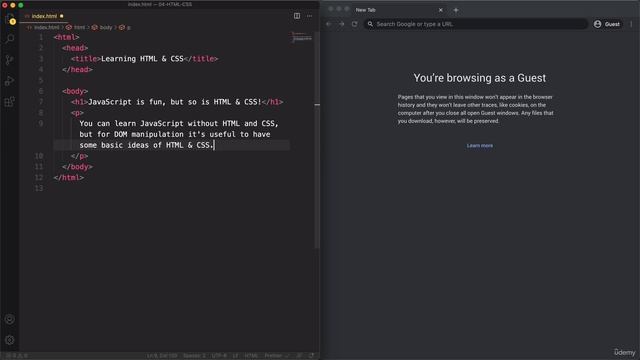
Task: Click the Guest profile button in browser
Action: [x=607, y=24]
